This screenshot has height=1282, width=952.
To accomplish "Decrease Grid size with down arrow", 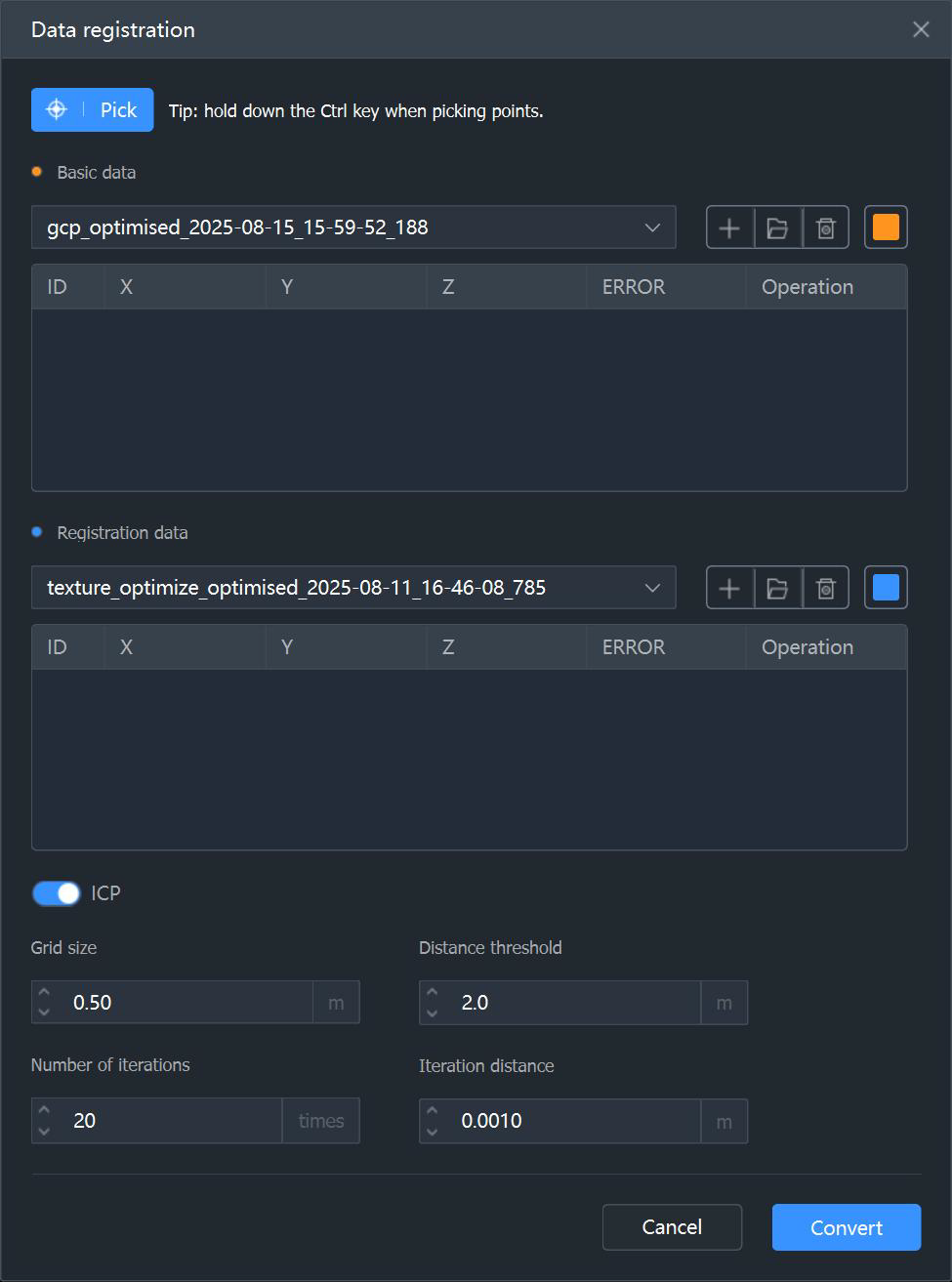I will point(44,1013).
